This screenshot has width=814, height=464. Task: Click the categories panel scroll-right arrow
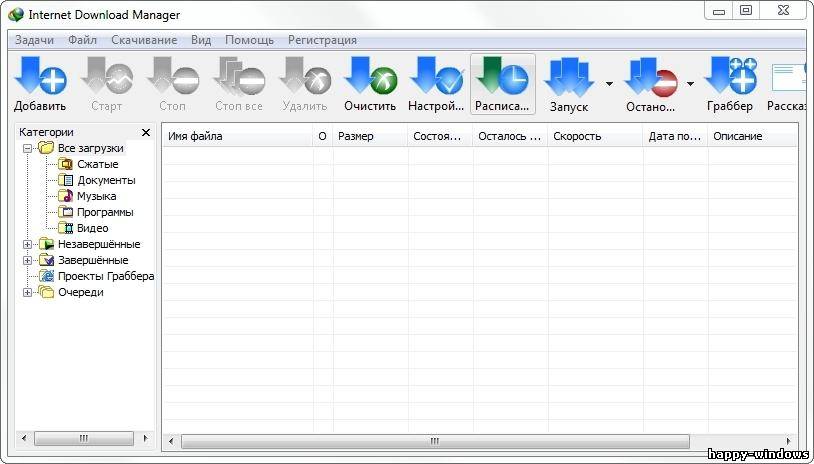click(x=145, y=439)
